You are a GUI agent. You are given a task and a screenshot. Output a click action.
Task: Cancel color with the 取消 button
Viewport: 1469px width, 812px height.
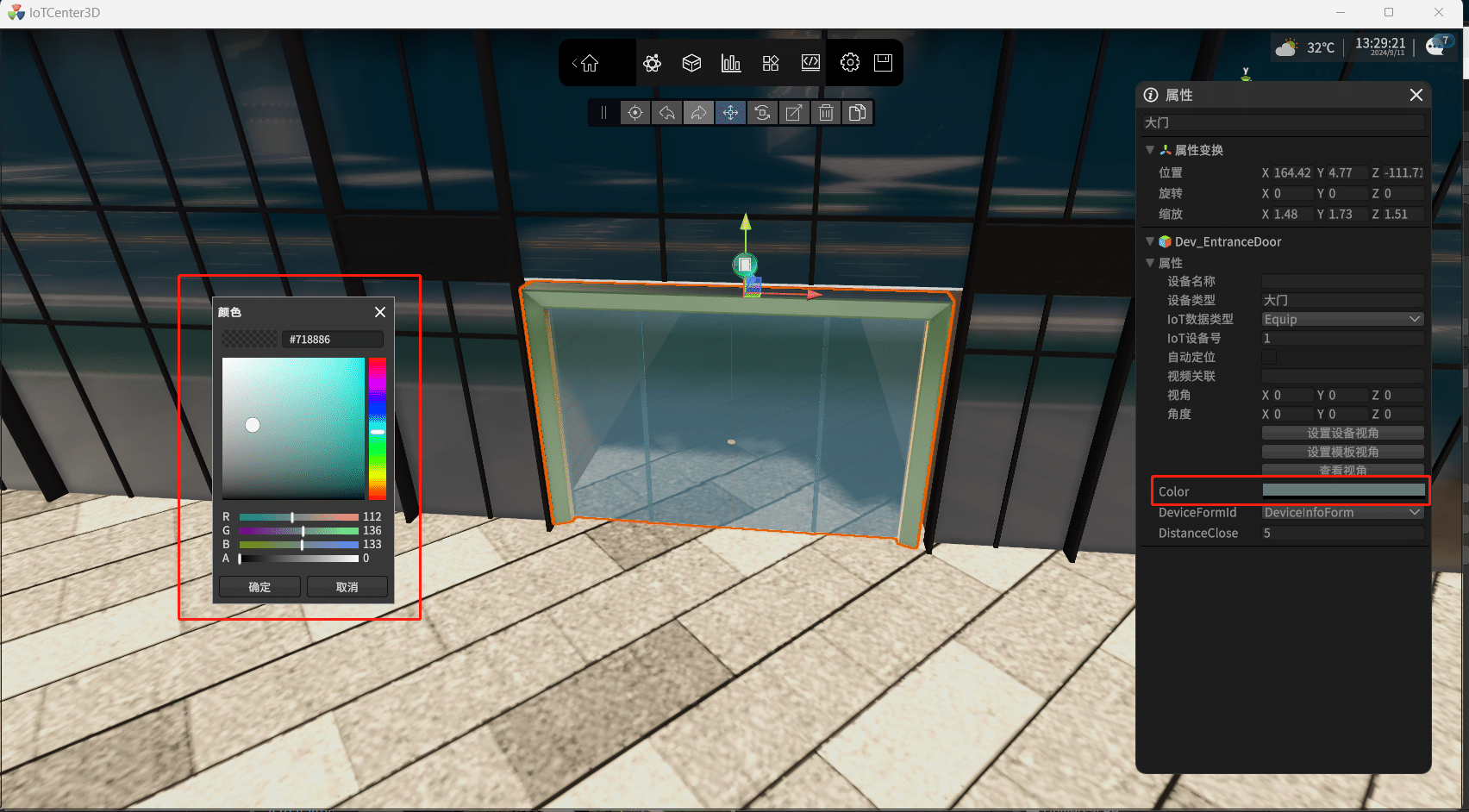[347, 587]
